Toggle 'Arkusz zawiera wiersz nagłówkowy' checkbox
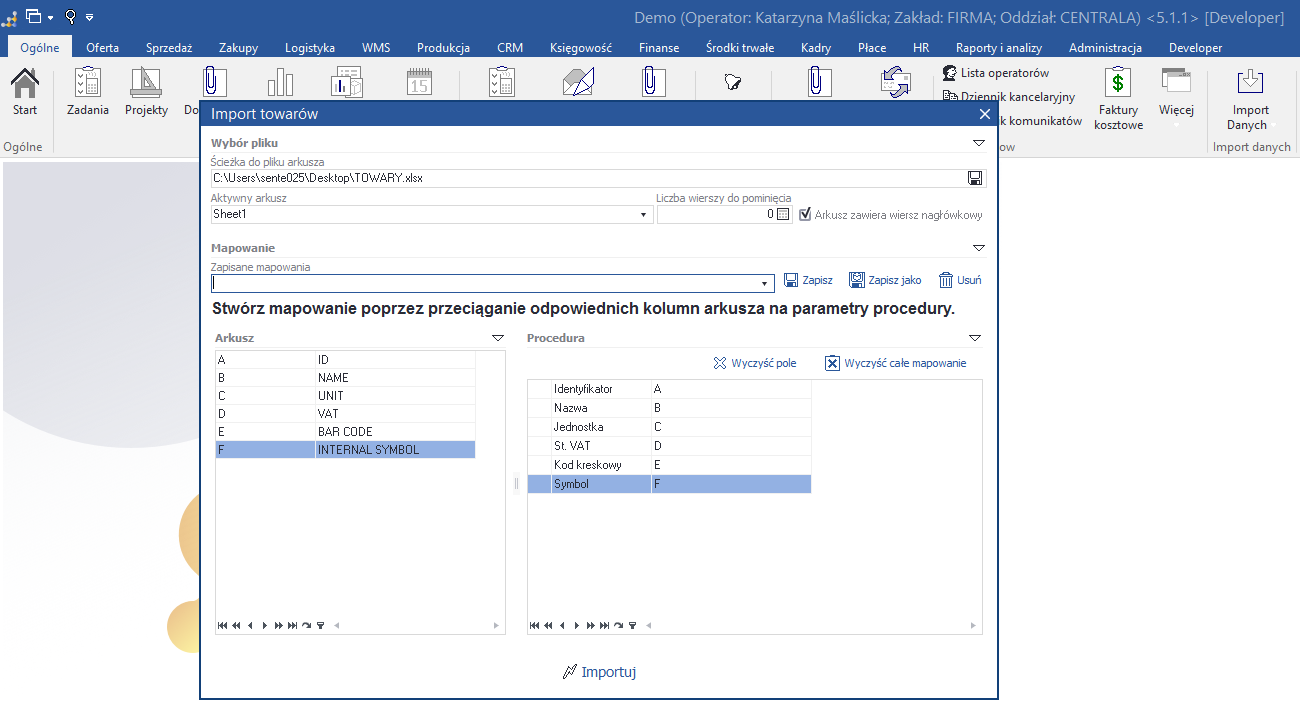The height and width of the screenshot is (702, 1300). tap(805, 214)
